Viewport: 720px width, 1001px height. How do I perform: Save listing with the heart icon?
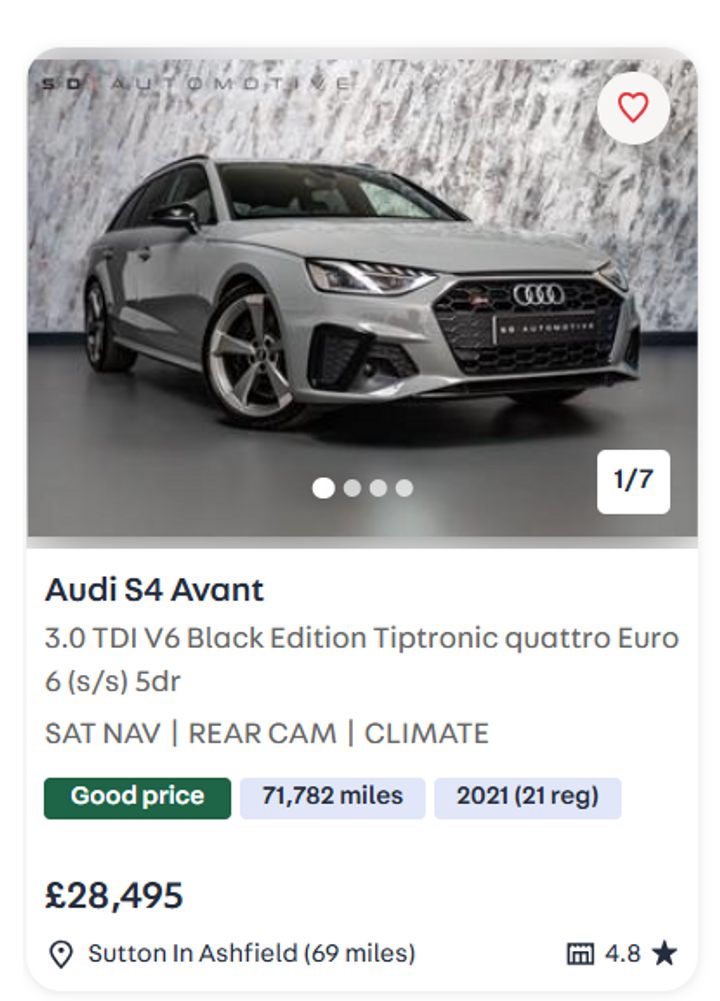[x=633, y=108]
